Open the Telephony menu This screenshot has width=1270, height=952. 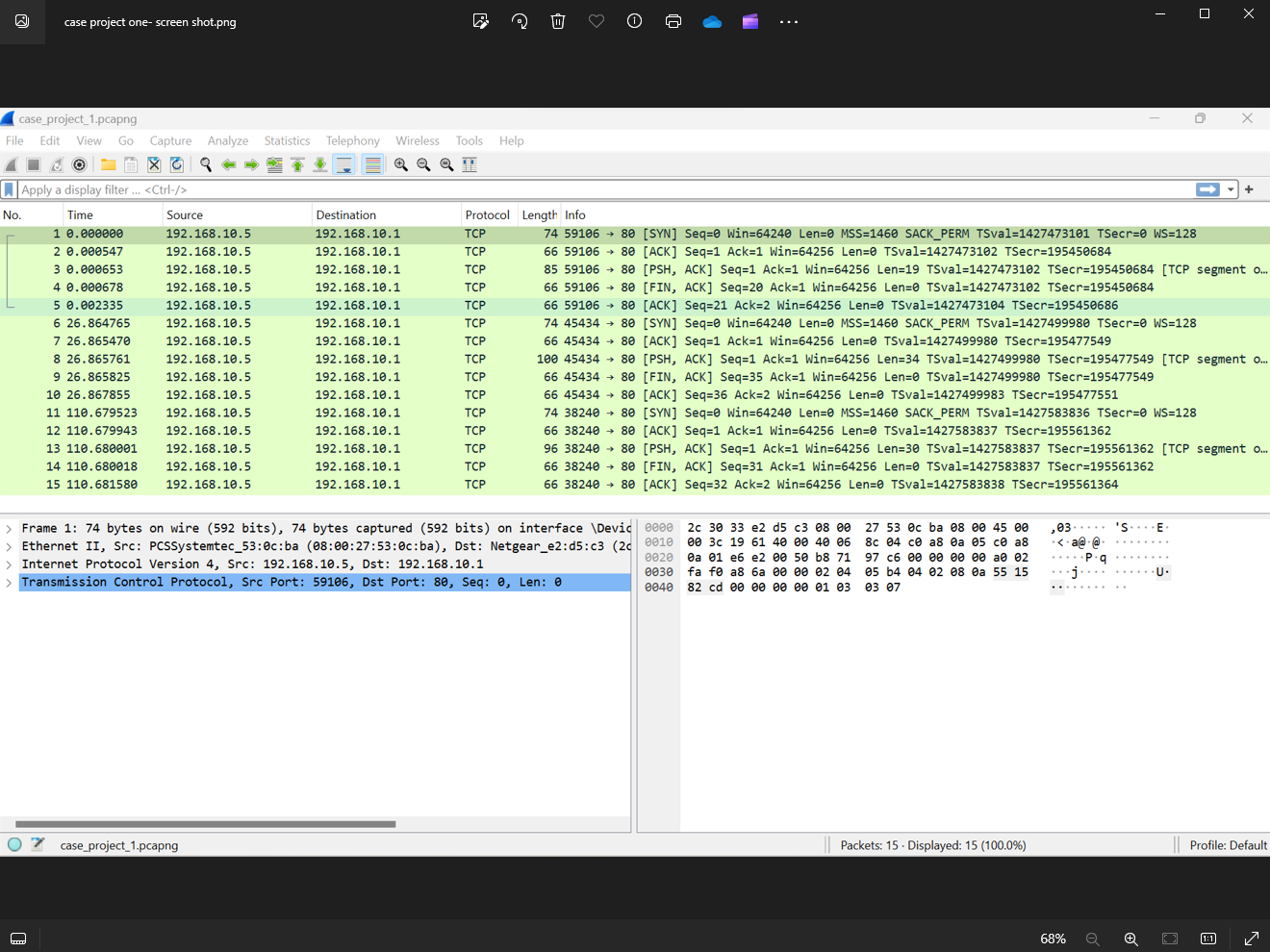352,140
